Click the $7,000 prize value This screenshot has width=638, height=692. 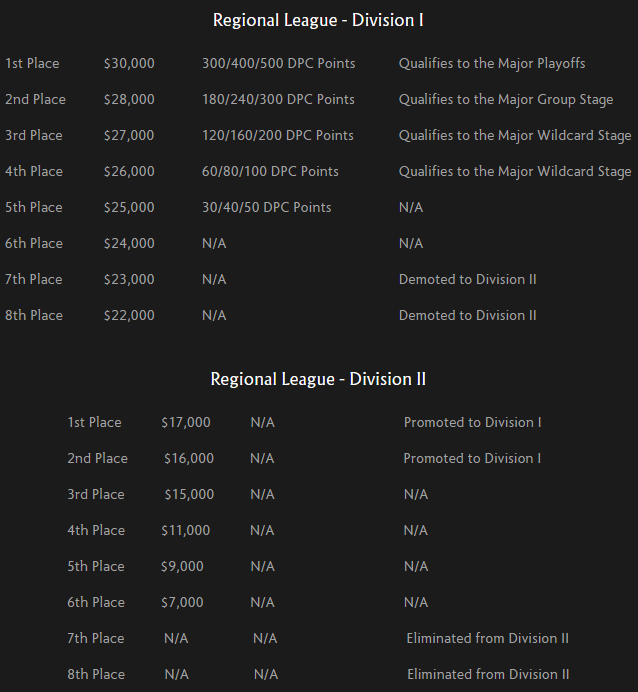pyautogui.click(x=182, y=602)
